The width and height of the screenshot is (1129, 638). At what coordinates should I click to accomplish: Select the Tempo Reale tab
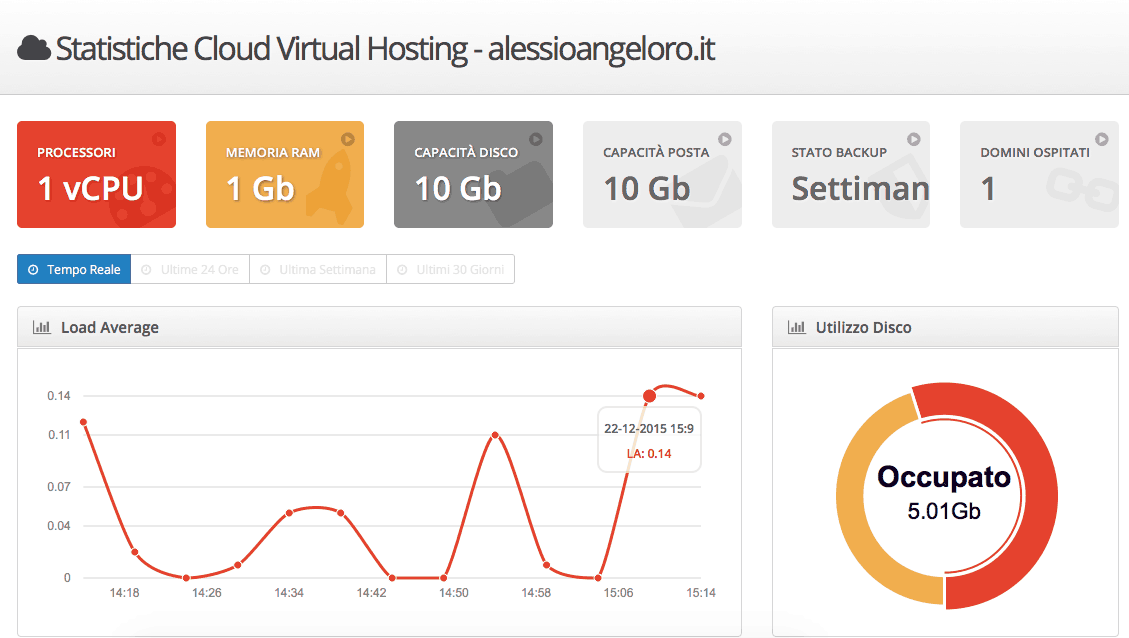pos(74,270)
